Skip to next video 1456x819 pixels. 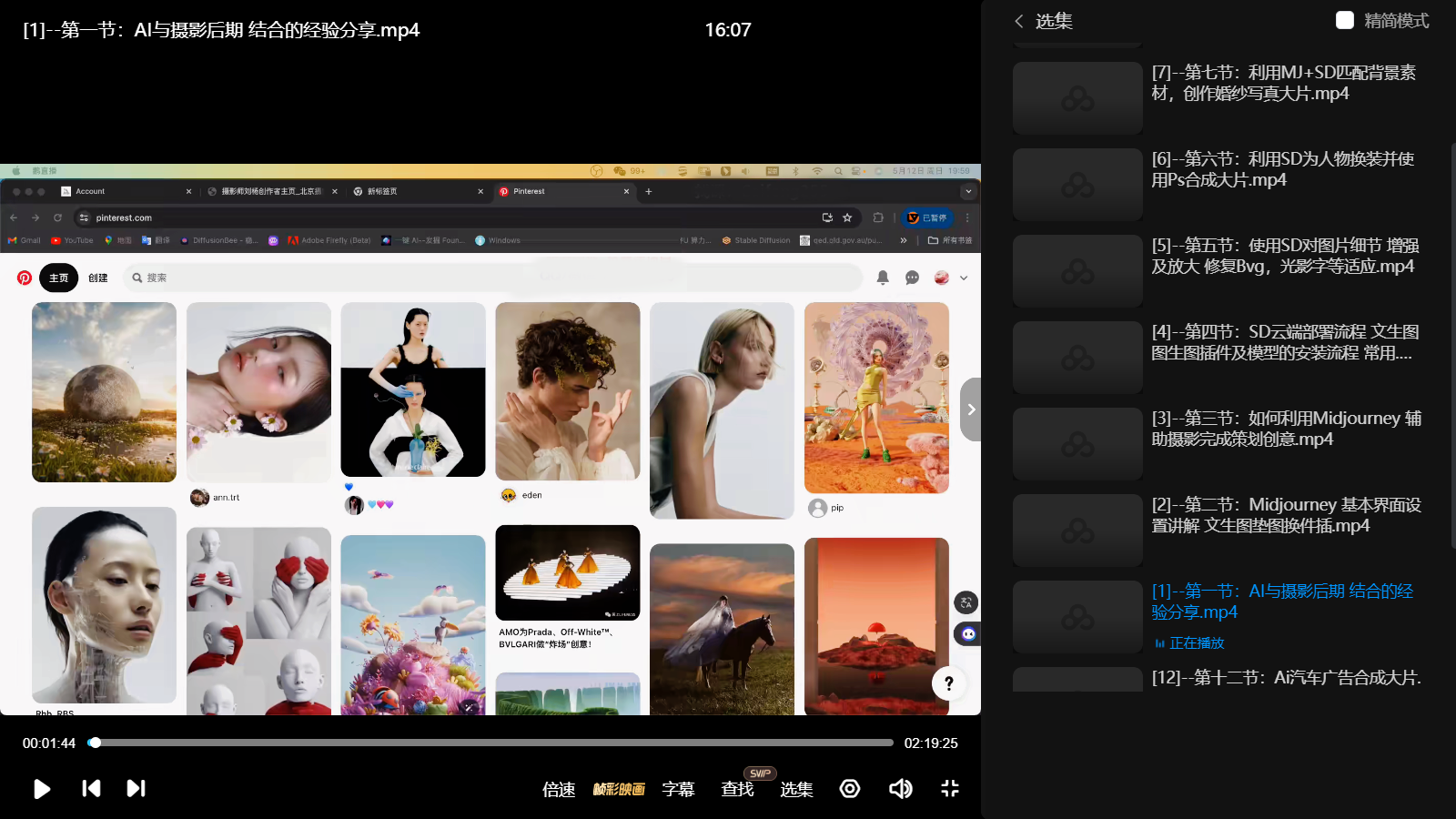pyautogui.click(x=136, y=789)
